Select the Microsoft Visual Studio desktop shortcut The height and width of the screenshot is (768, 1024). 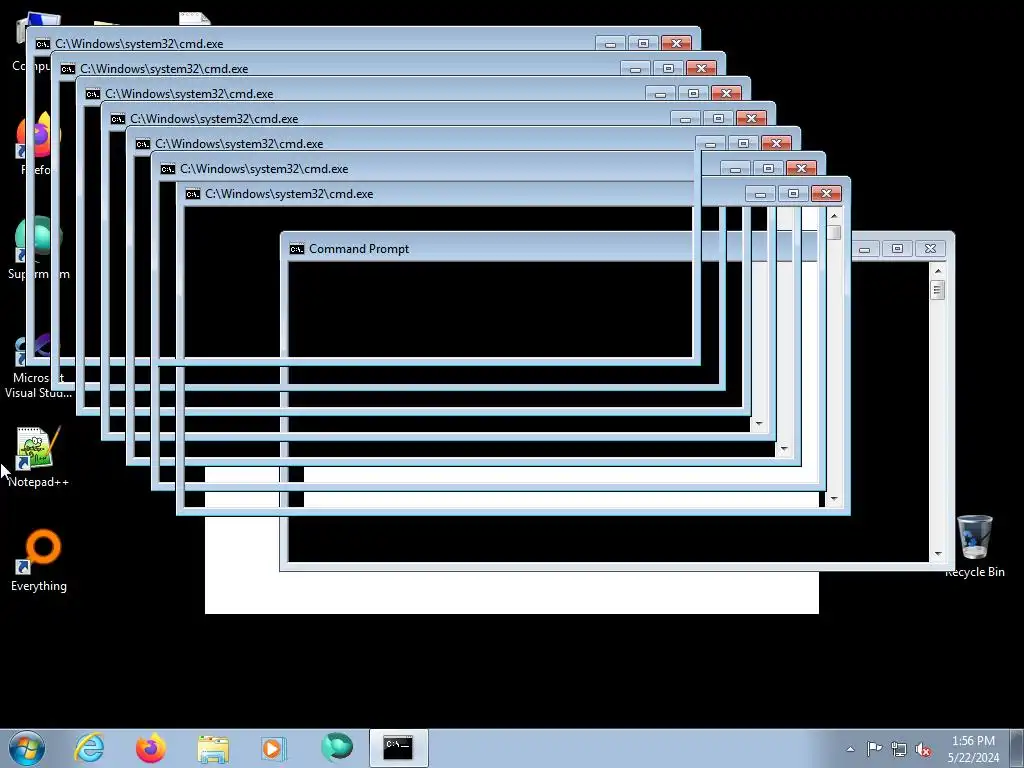point(39,366)
